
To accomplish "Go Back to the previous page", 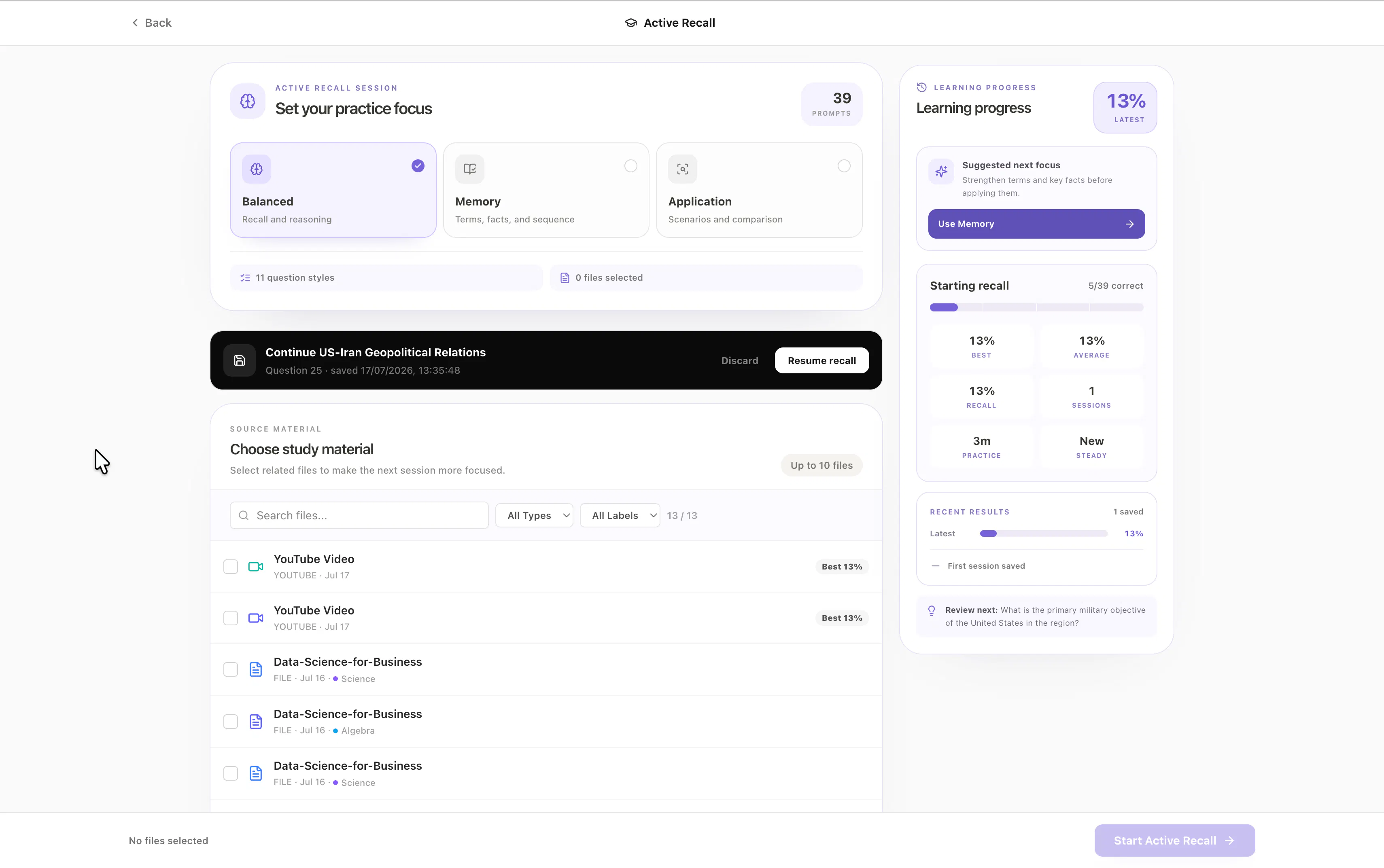I will 152,22.
